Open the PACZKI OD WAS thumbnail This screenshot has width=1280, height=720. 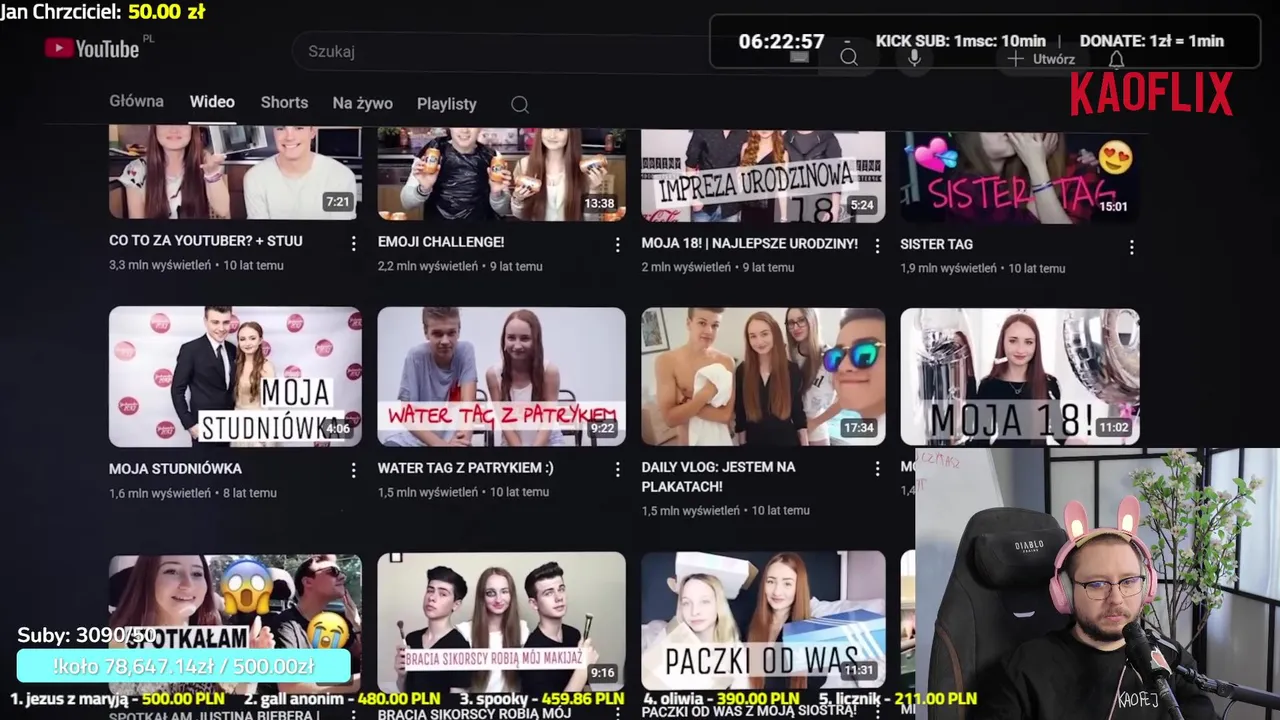click(x=763, y=618)
